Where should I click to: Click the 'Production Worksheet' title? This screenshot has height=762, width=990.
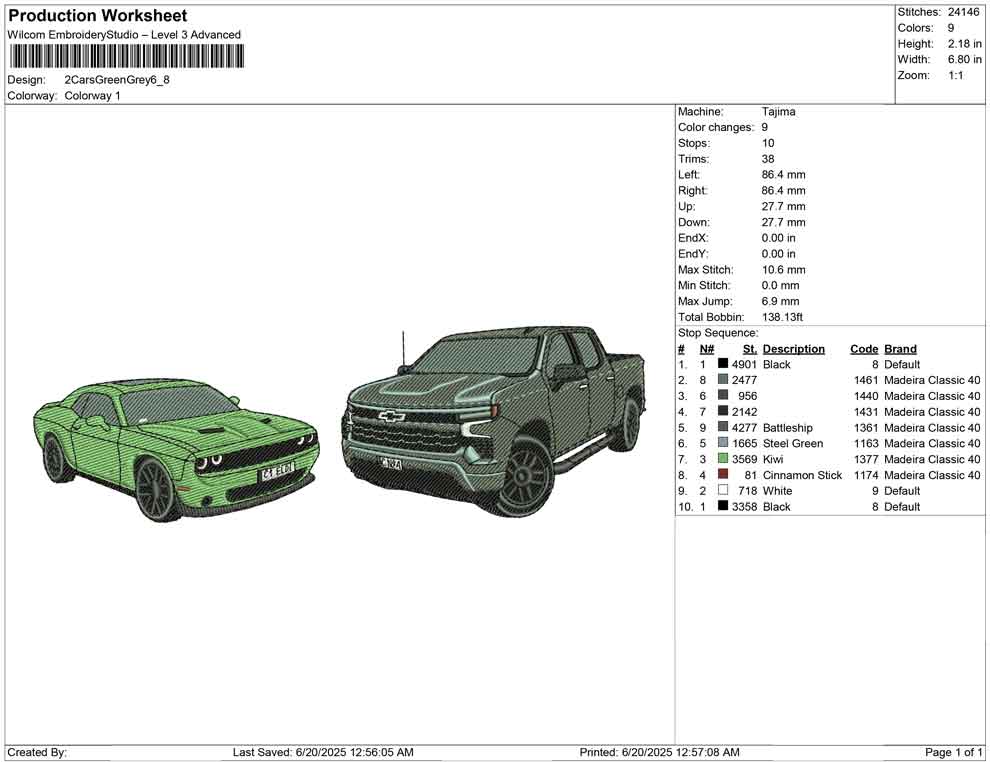click(98, 16)
